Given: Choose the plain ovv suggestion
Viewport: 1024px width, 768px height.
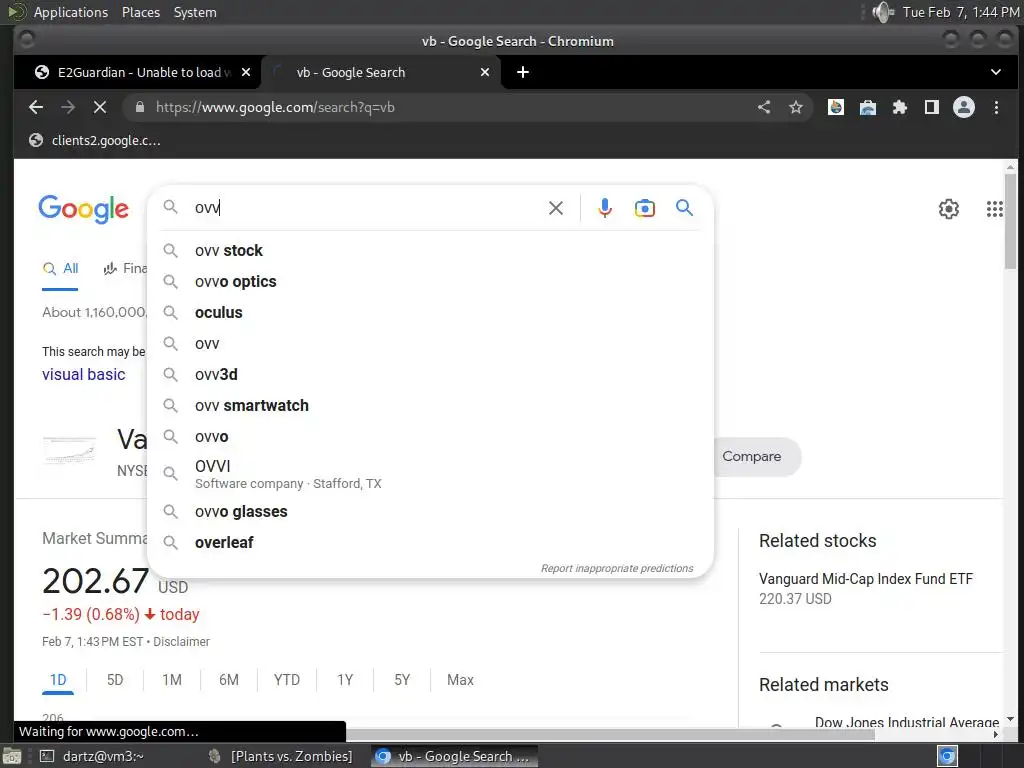Looking at the screenshot, I should tap(430, 344).
